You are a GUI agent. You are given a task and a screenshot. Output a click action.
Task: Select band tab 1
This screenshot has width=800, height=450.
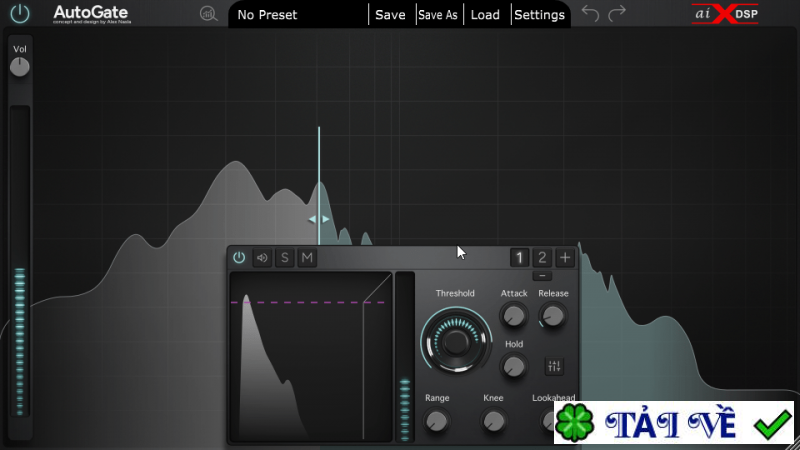coord(519,258)
